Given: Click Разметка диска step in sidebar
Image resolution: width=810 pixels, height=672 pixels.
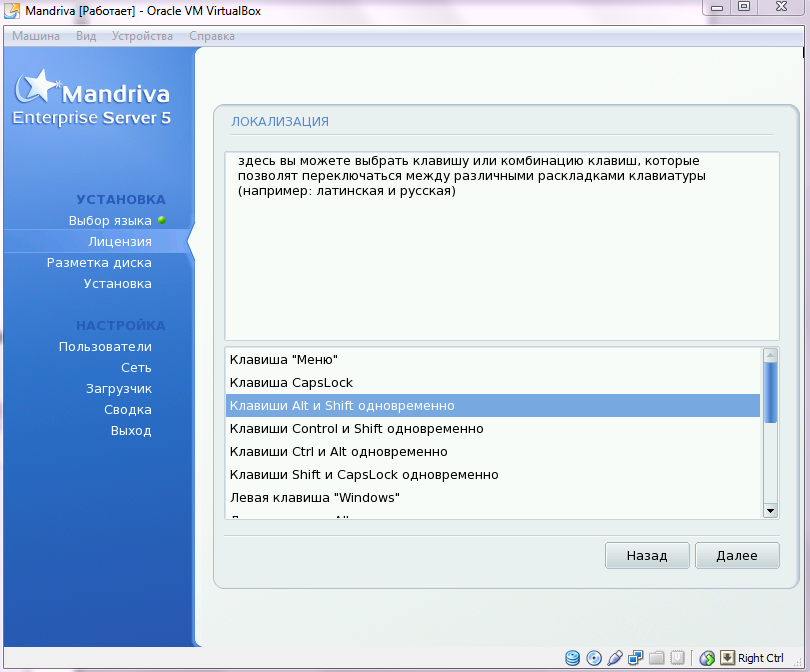Looking at the screenshot, I should [99, 263].
